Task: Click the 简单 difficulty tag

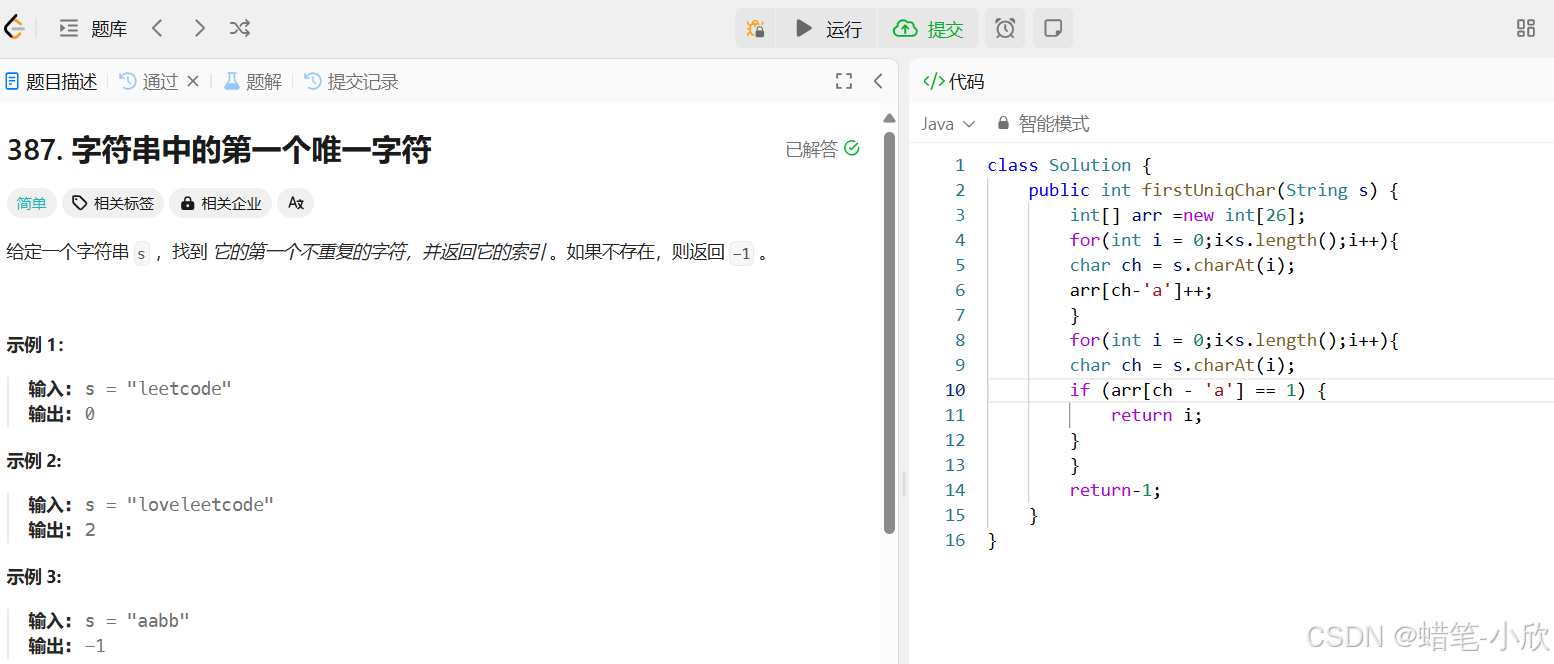Action: [32, 204]
